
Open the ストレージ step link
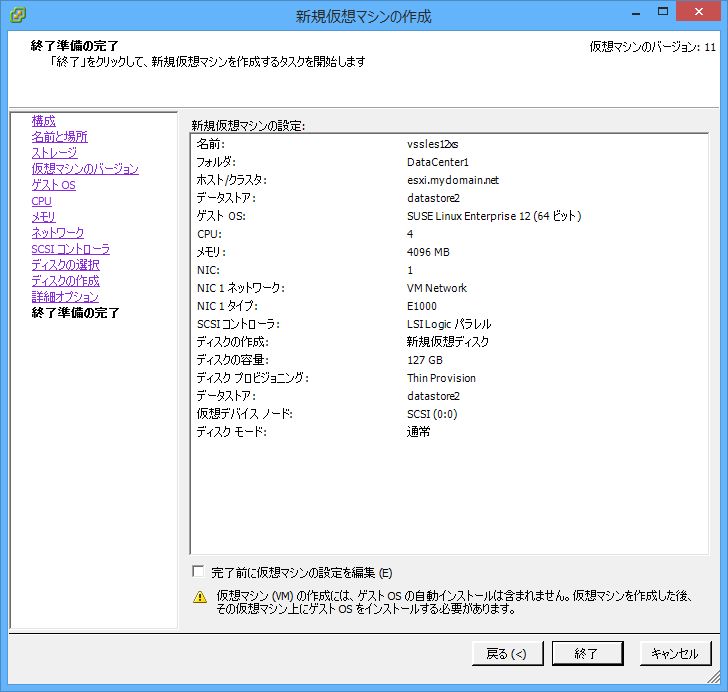pyautogui.click(x=54, y=153)
